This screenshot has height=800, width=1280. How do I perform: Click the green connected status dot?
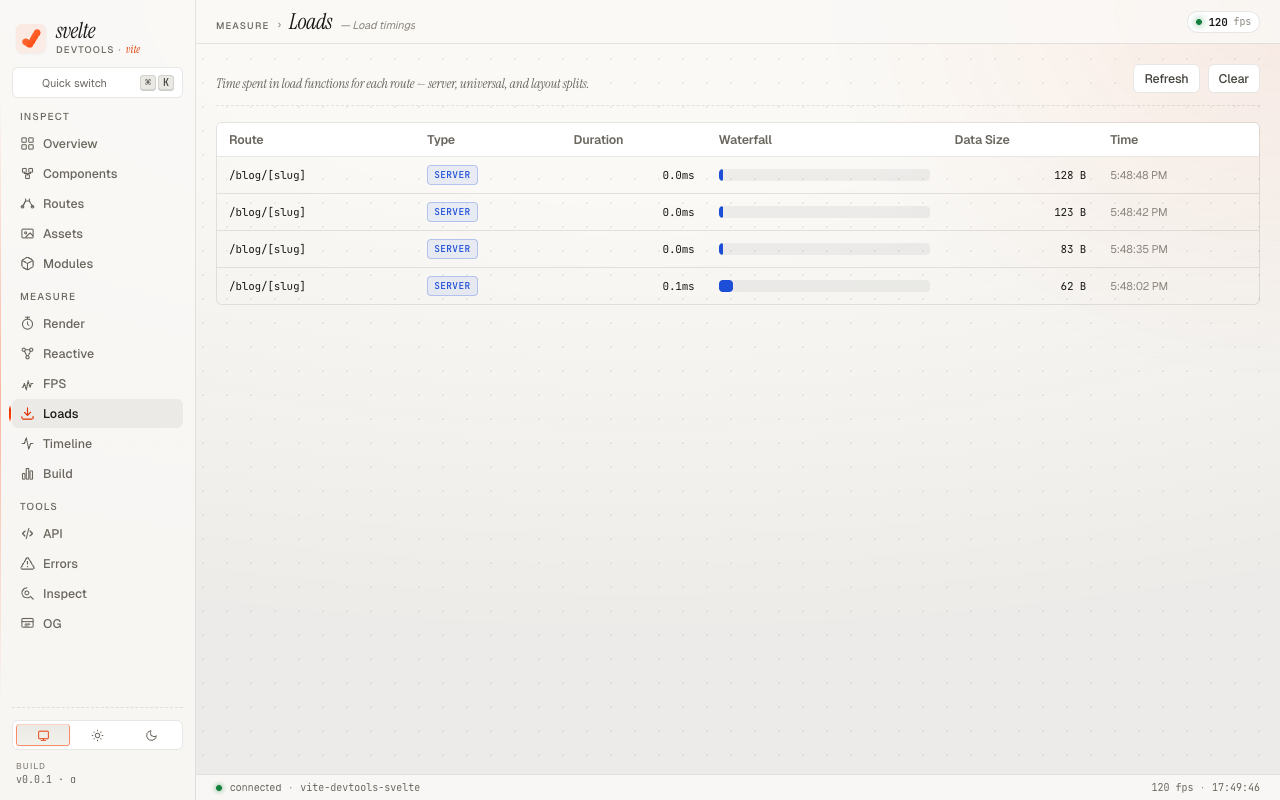click(x=219, y=788)
